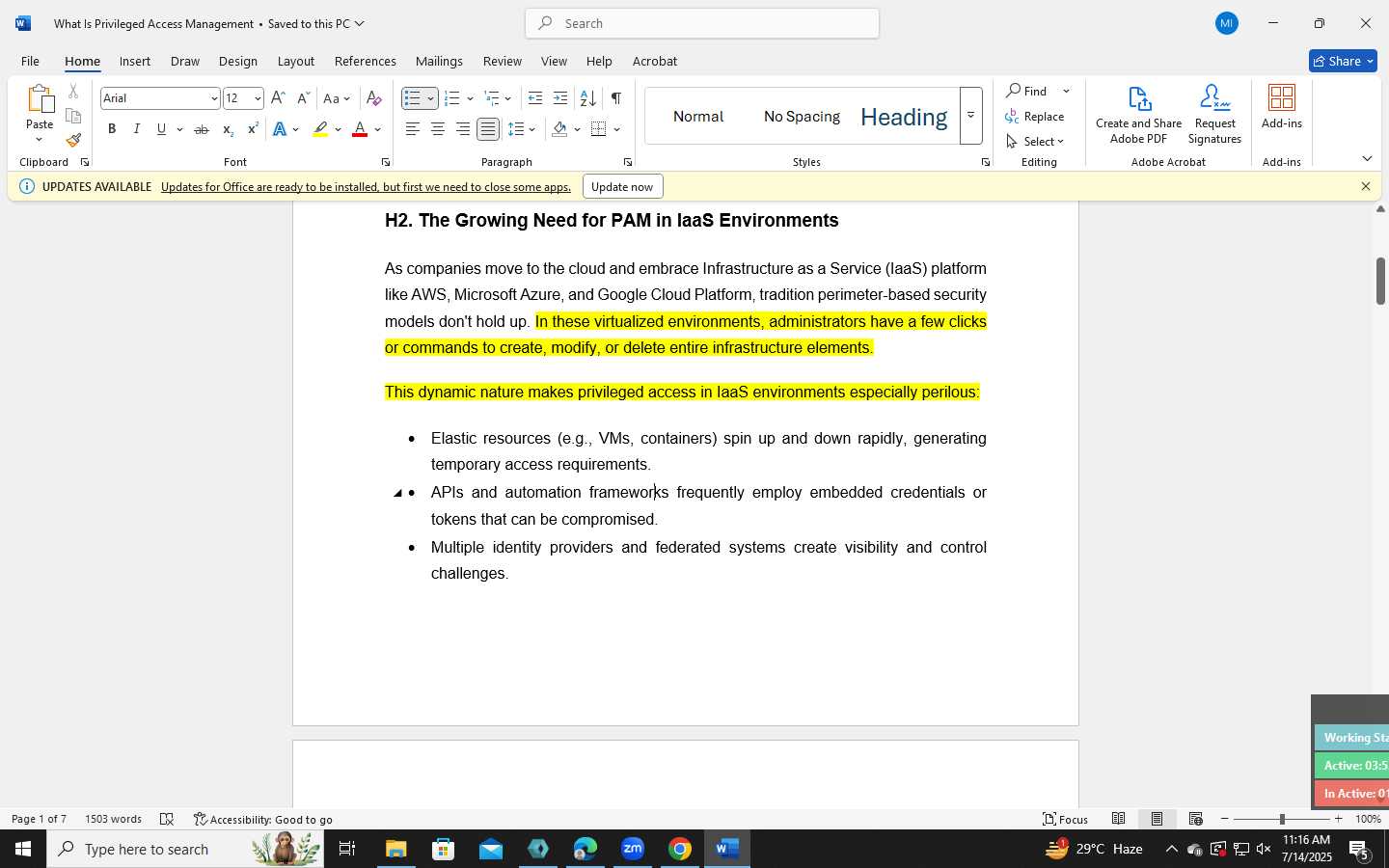Open the Add-ins gallery

(x=1282, y=107)
